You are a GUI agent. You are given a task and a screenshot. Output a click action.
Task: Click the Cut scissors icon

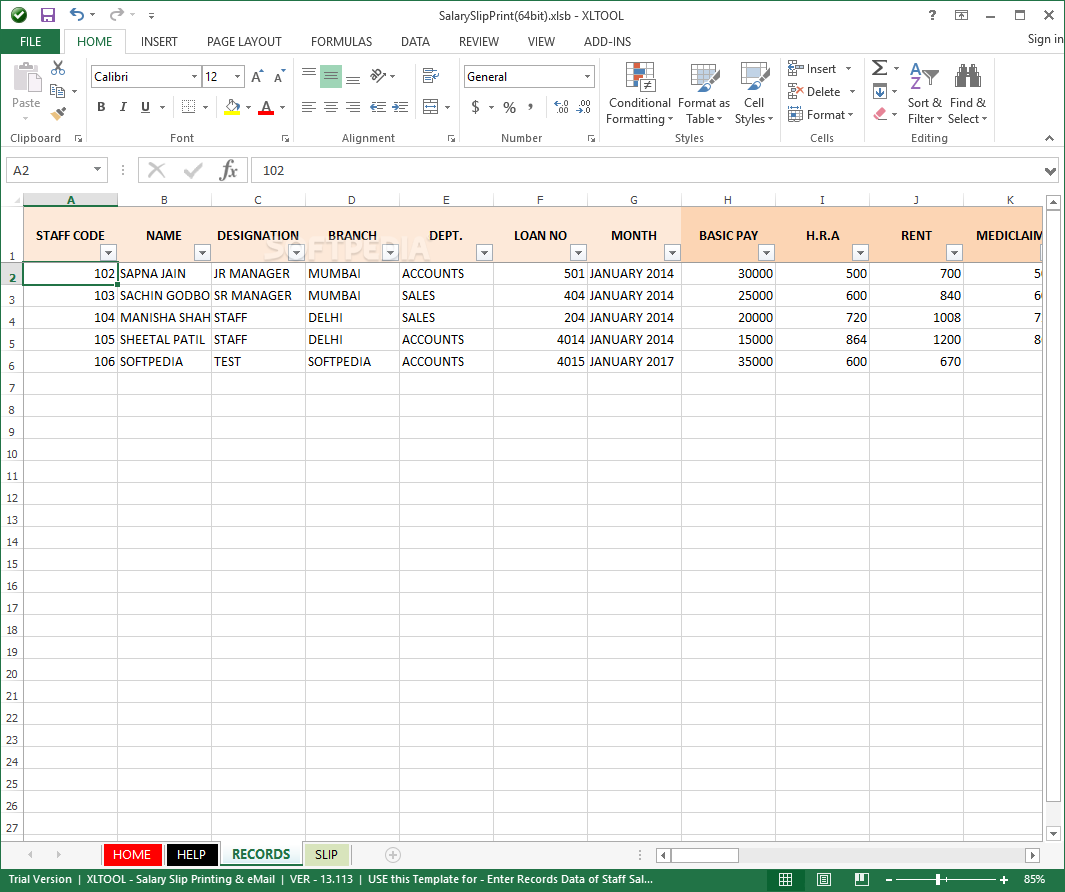pos(58,68)
